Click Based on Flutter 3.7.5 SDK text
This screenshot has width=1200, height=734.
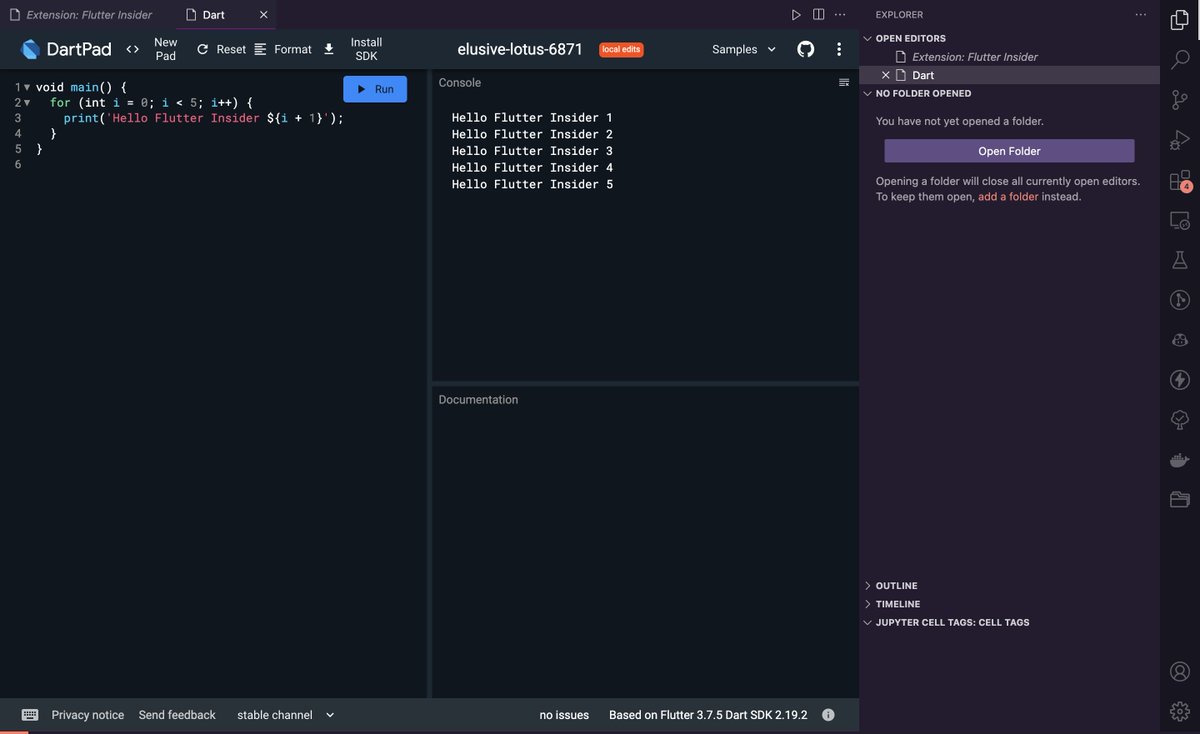[708, 715]
